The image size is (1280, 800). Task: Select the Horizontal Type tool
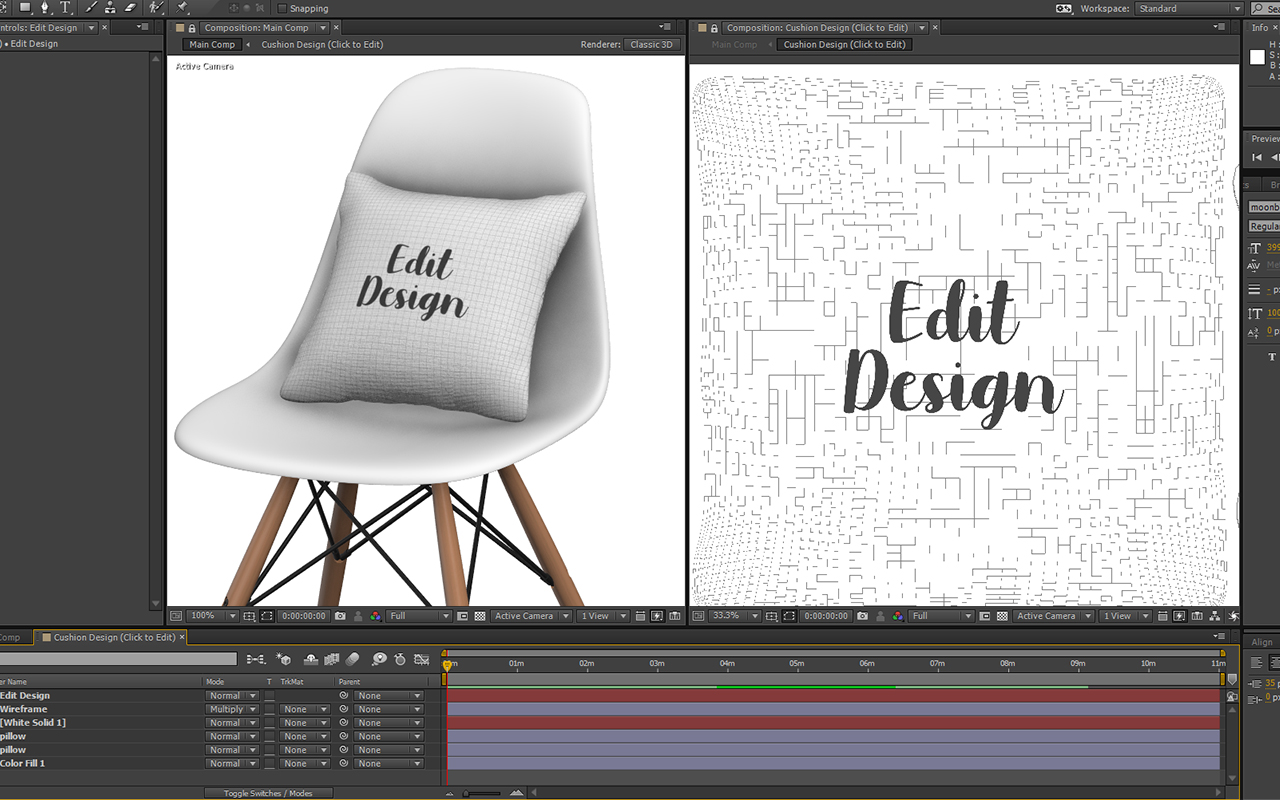tap(66, 8)
